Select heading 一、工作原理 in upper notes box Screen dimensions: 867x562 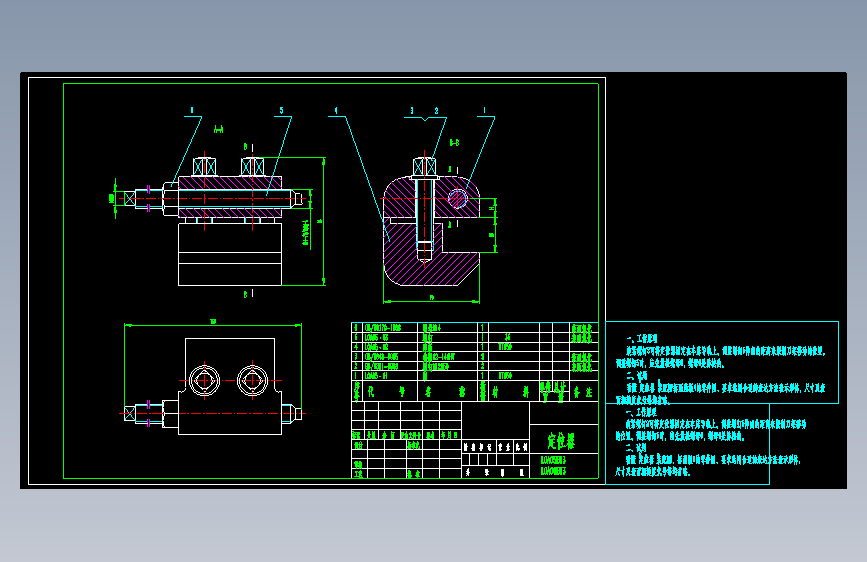click(x=642, y=339)
